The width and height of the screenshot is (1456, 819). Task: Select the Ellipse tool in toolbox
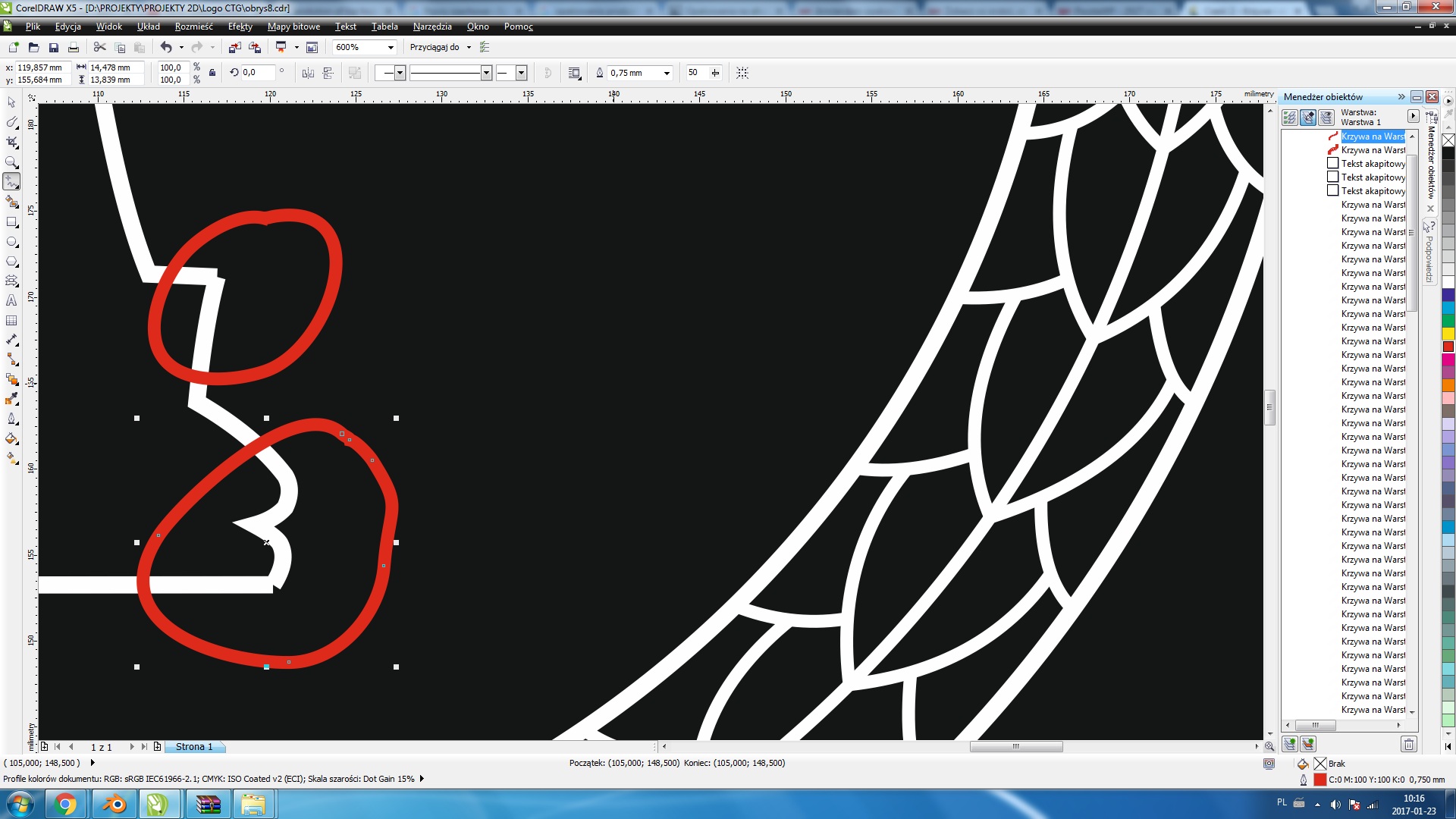click(11, 242)
